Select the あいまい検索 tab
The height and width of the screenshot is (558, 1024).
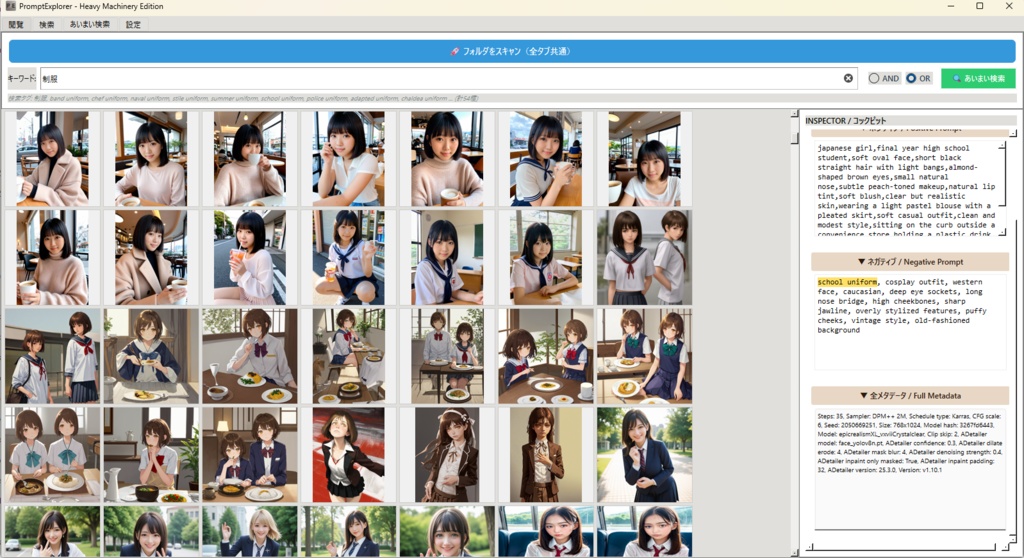(89, 24)
